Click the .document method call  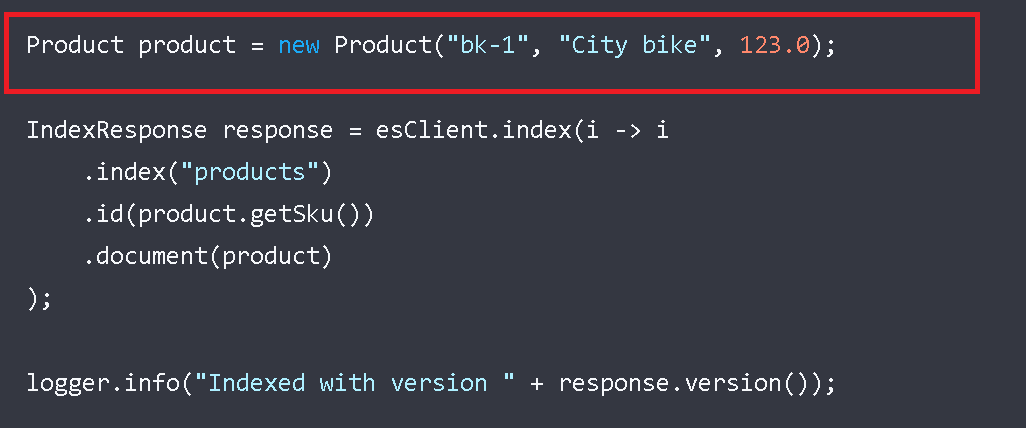145,257
